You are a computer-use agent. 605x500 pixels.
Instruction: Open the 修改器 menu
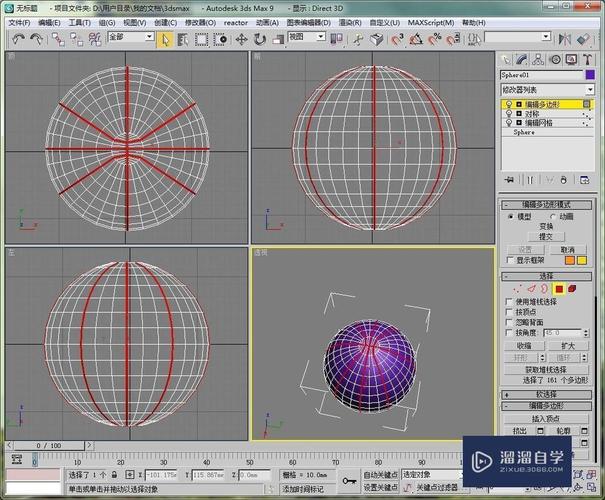[200, 21]
